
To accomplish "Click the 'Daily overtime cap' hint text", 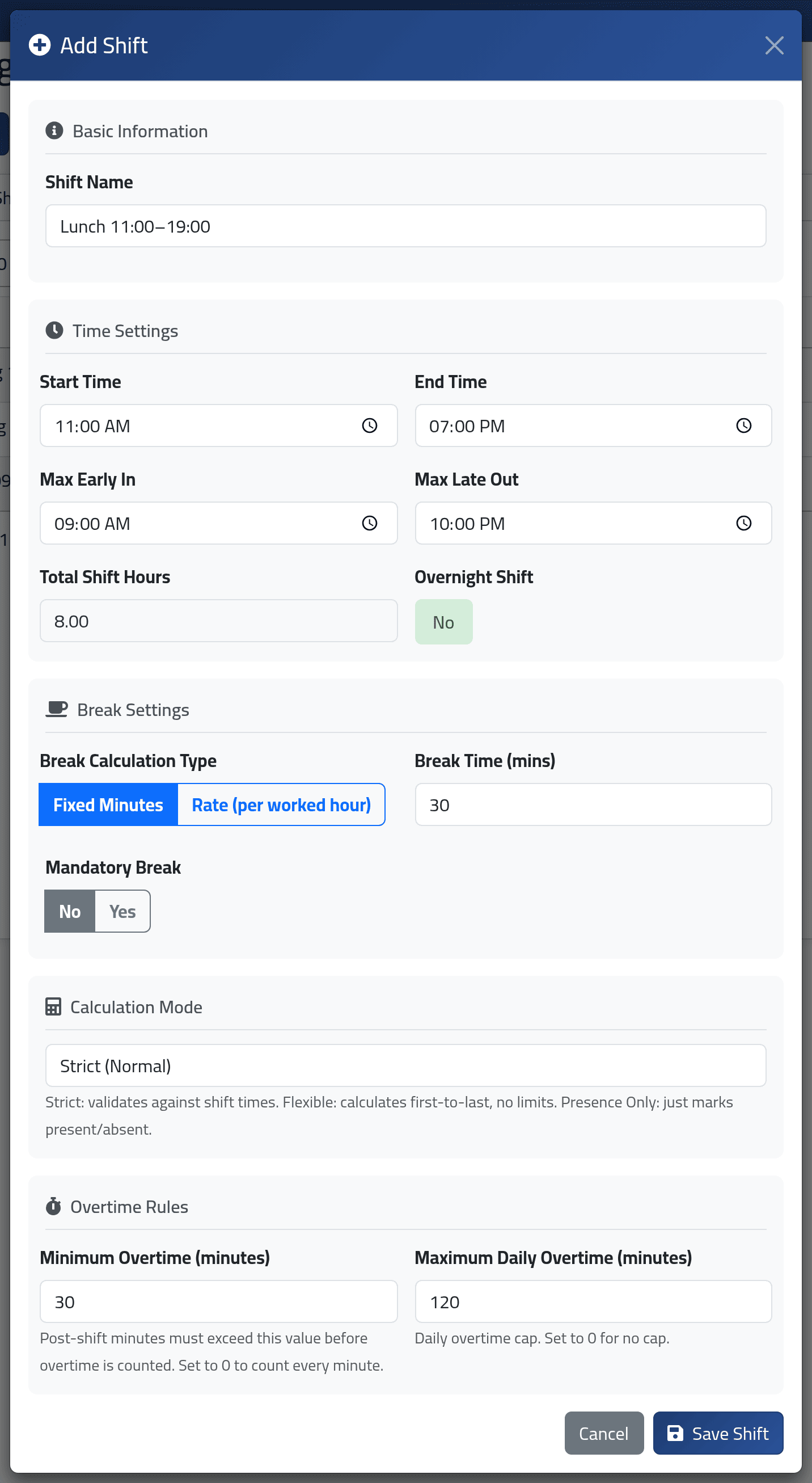I will pyautogui.click(x=542, y=1338).
